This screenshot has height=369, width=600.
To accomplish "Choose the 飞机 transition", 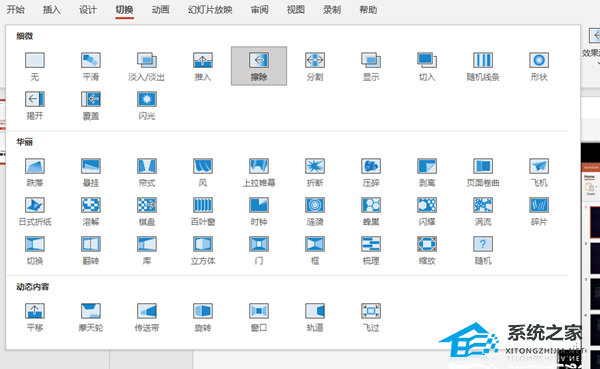I will pos(539,172).
